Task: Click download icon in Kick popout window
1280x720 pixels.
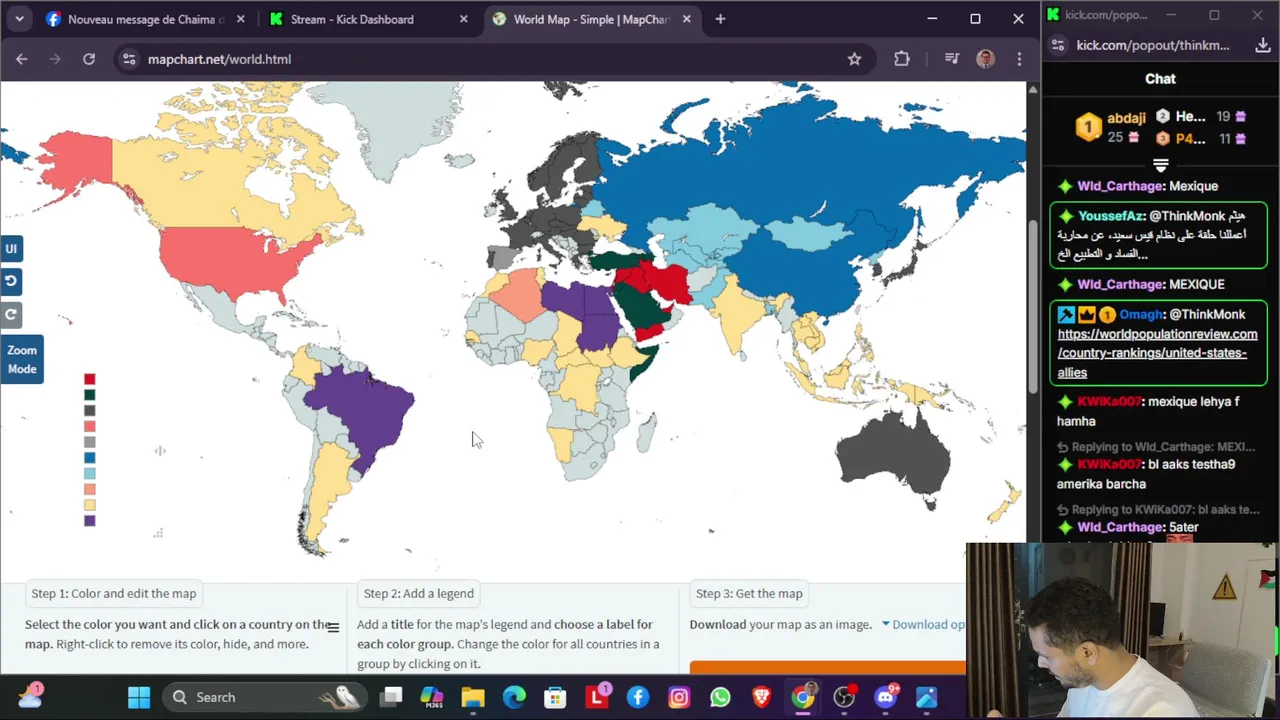Action: pyautogui.click(x=1262, y=45)
